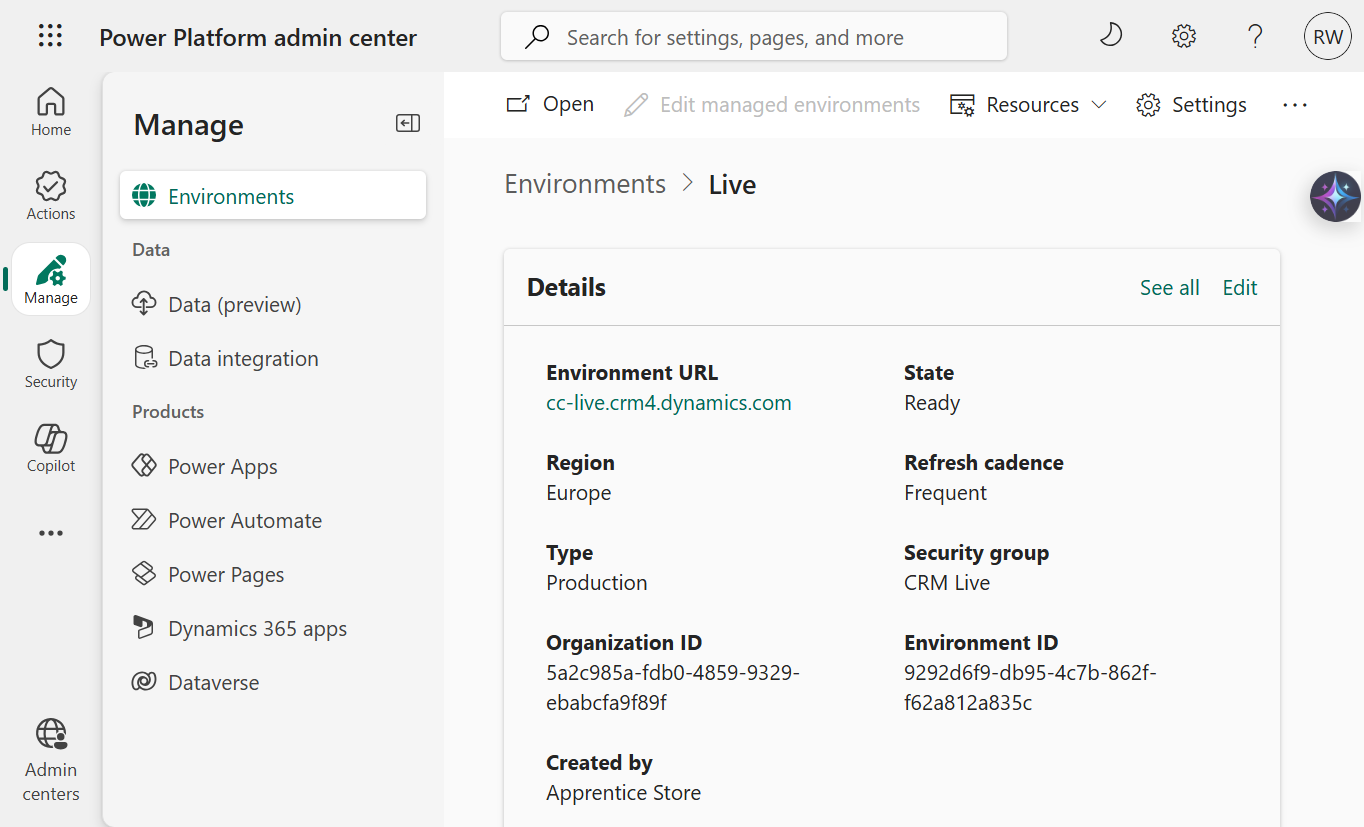Select Environments in Manage menu
Screen dimensions: 1364x827
pyautogui.click(x=273, y=196)
